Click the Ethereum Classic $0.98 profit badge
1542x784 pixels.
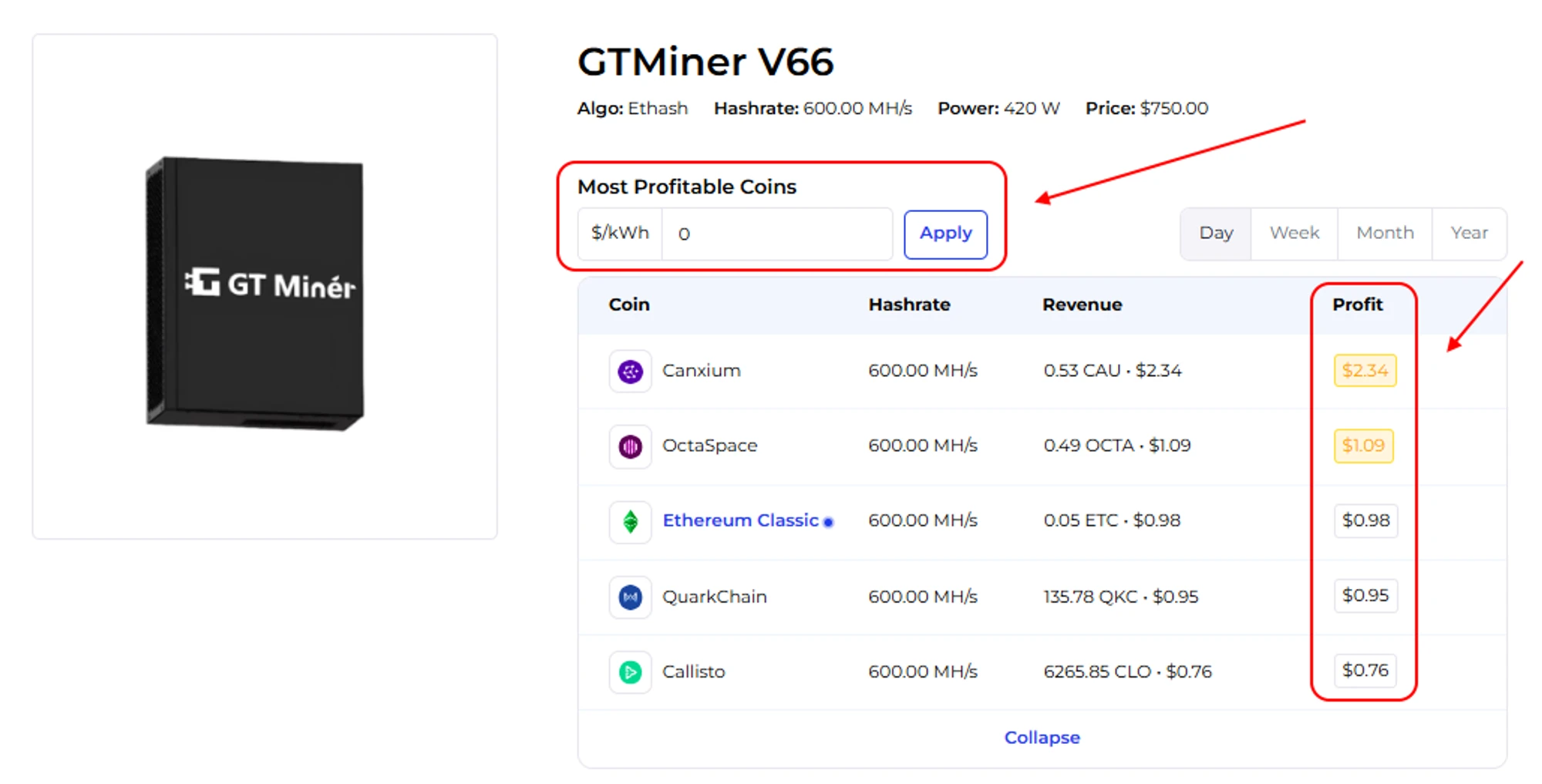click(1365, 520)
